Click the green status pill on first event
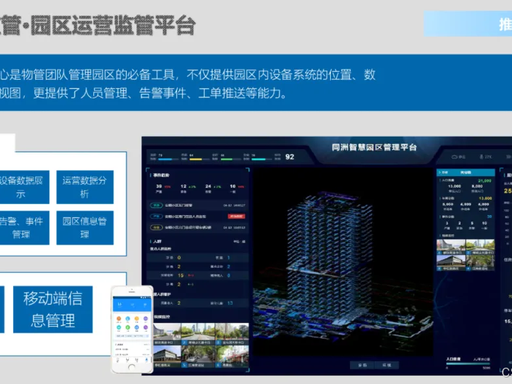This screenshot has height=384, width=512. click(156, 205)
